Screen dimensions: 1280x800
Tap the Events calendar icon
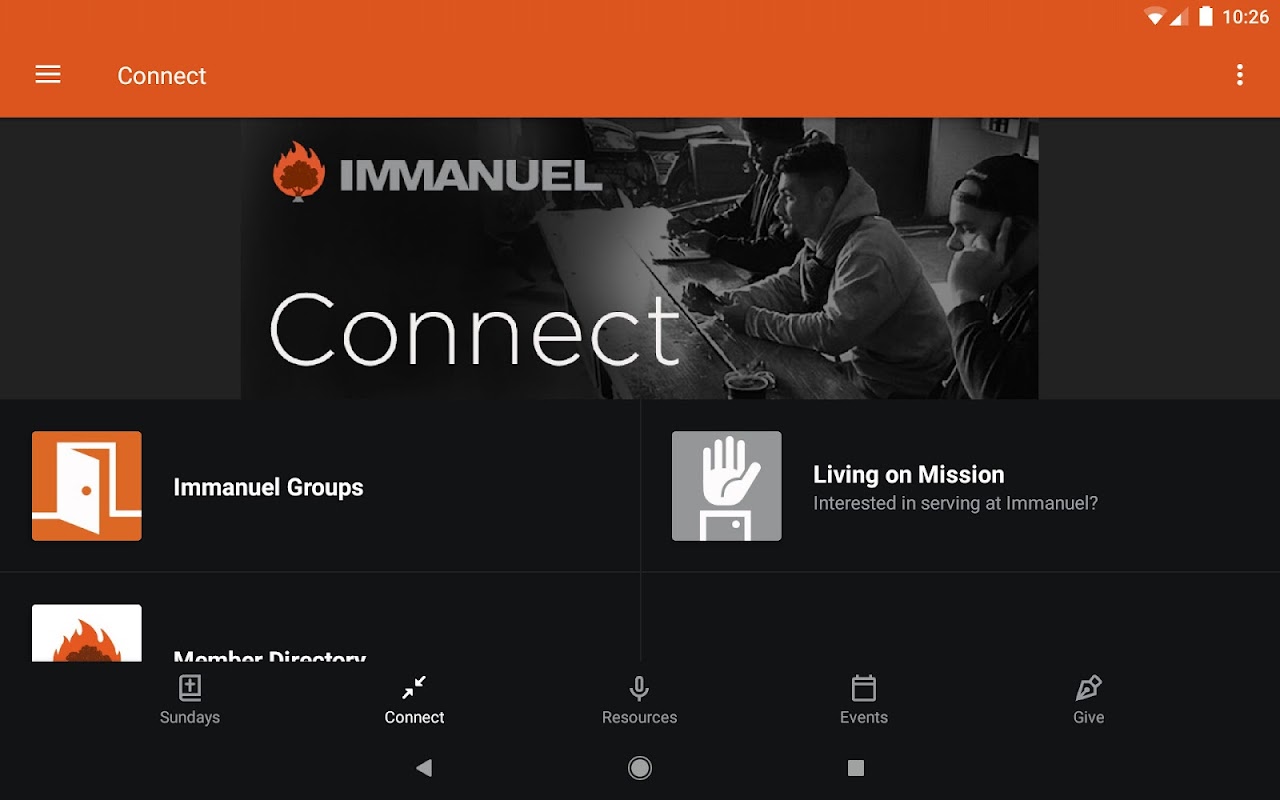864,688
